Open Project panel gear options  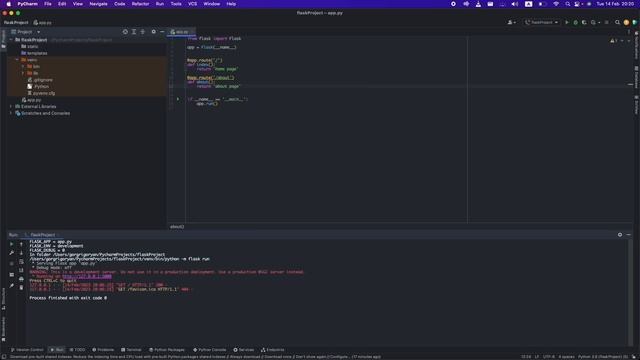[x=153, y=32]
